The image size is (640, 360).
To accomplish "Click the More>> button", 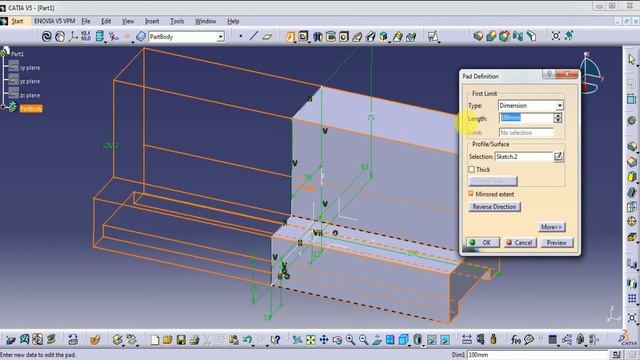I will pyautogui.click(x=551, y=227).
